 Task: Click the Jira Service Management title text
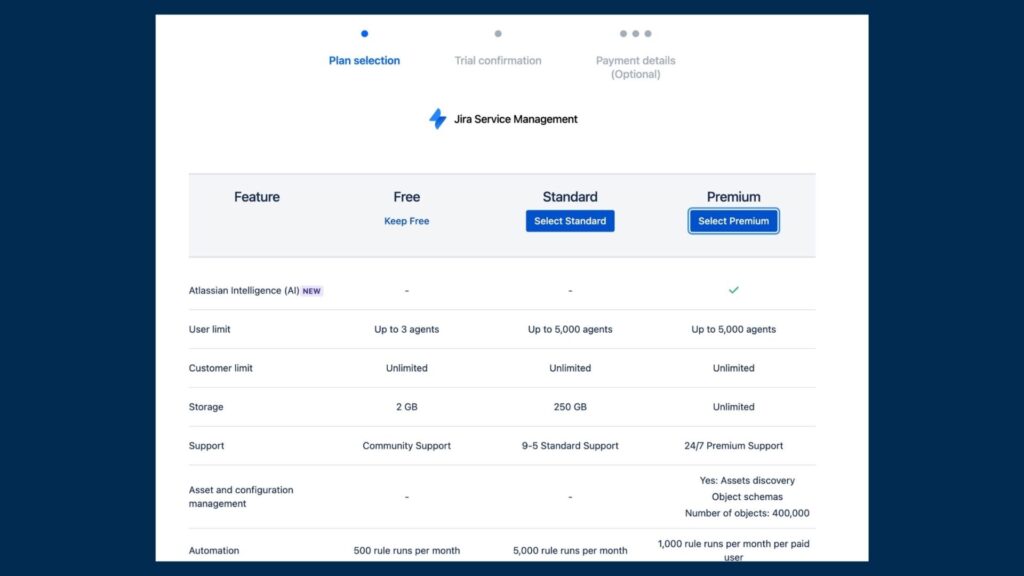click(515, 119)
